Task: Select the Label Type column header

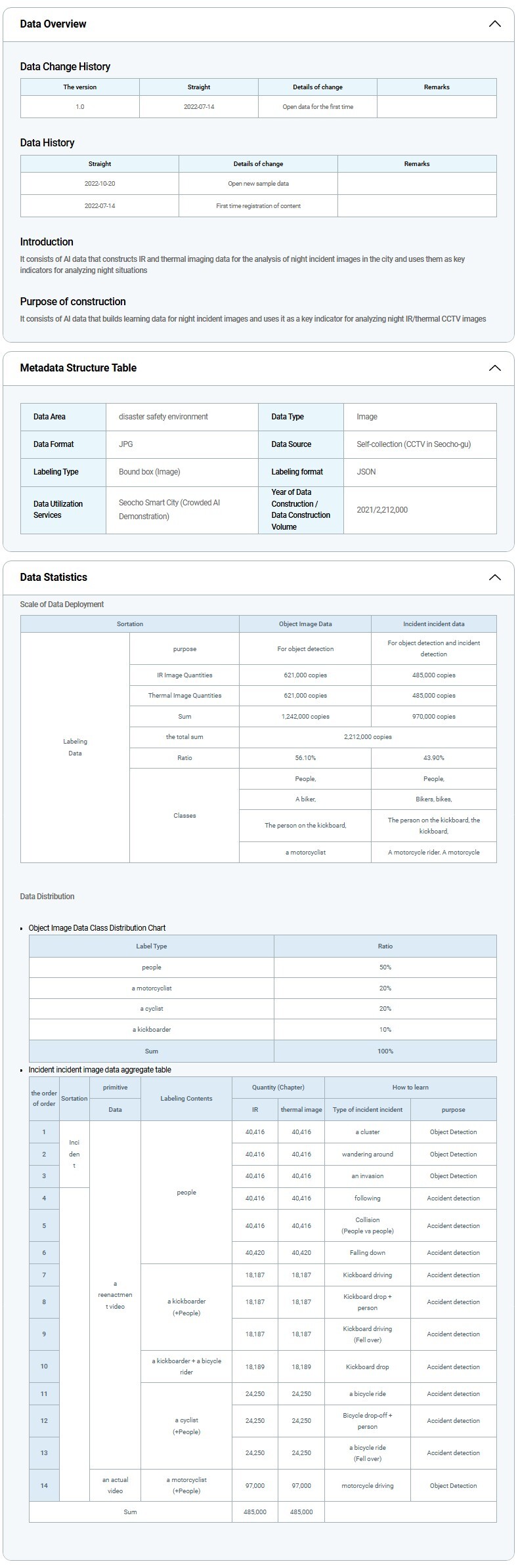Action: point(151,946)
